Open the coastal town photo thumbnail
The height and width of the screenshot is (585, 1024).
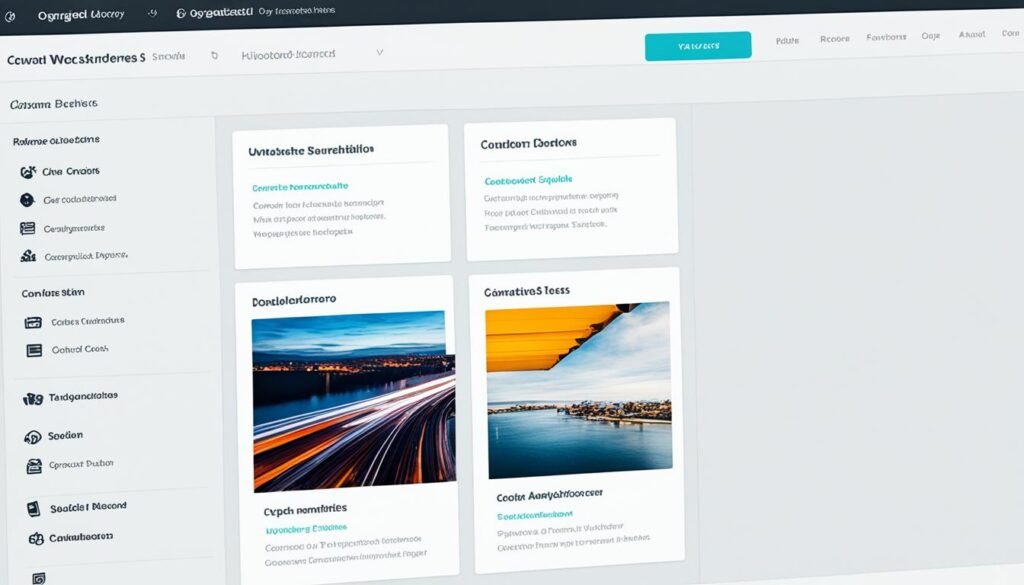coord(579,390)
